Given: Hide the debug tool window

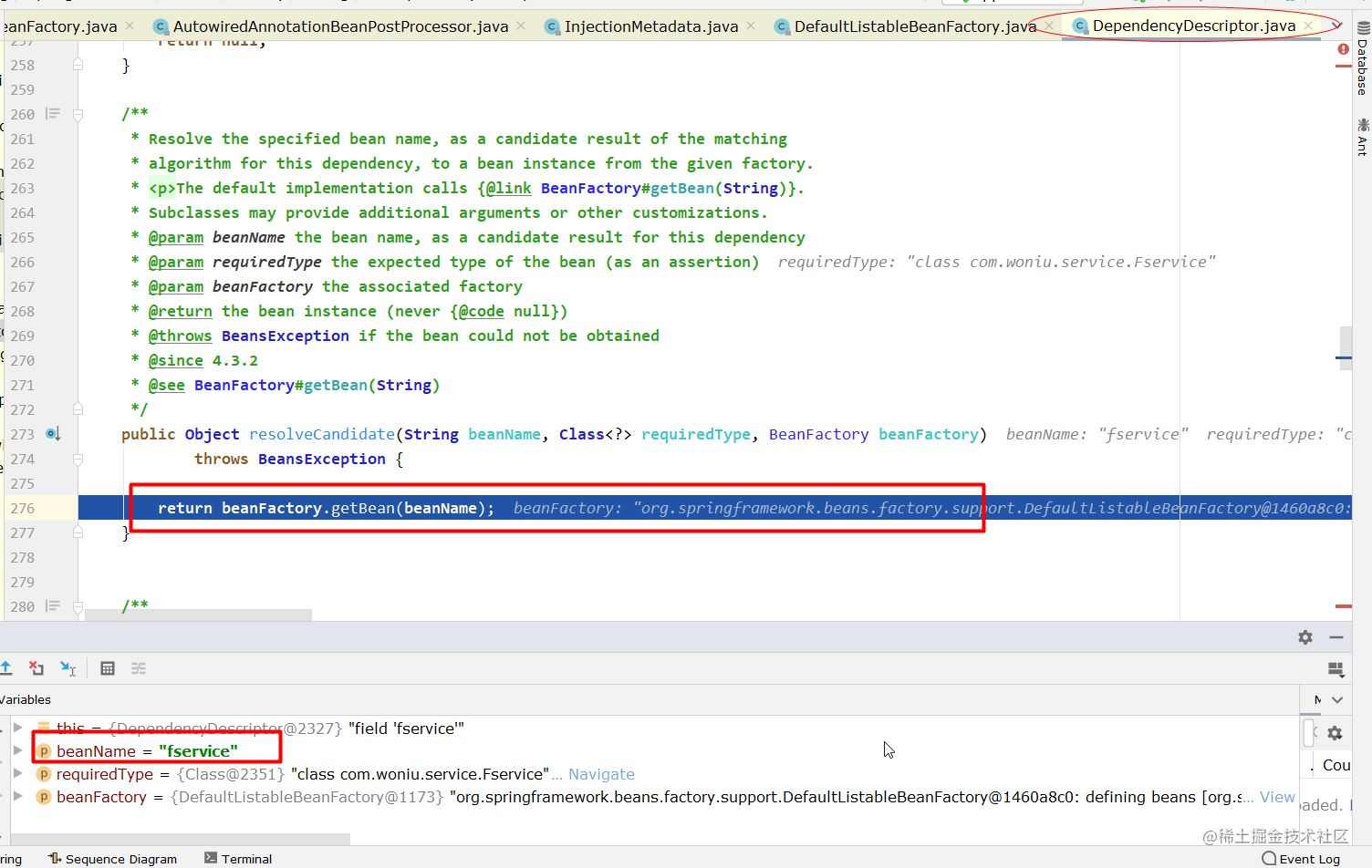Looking at the screenshot, I should point(1336,637).
